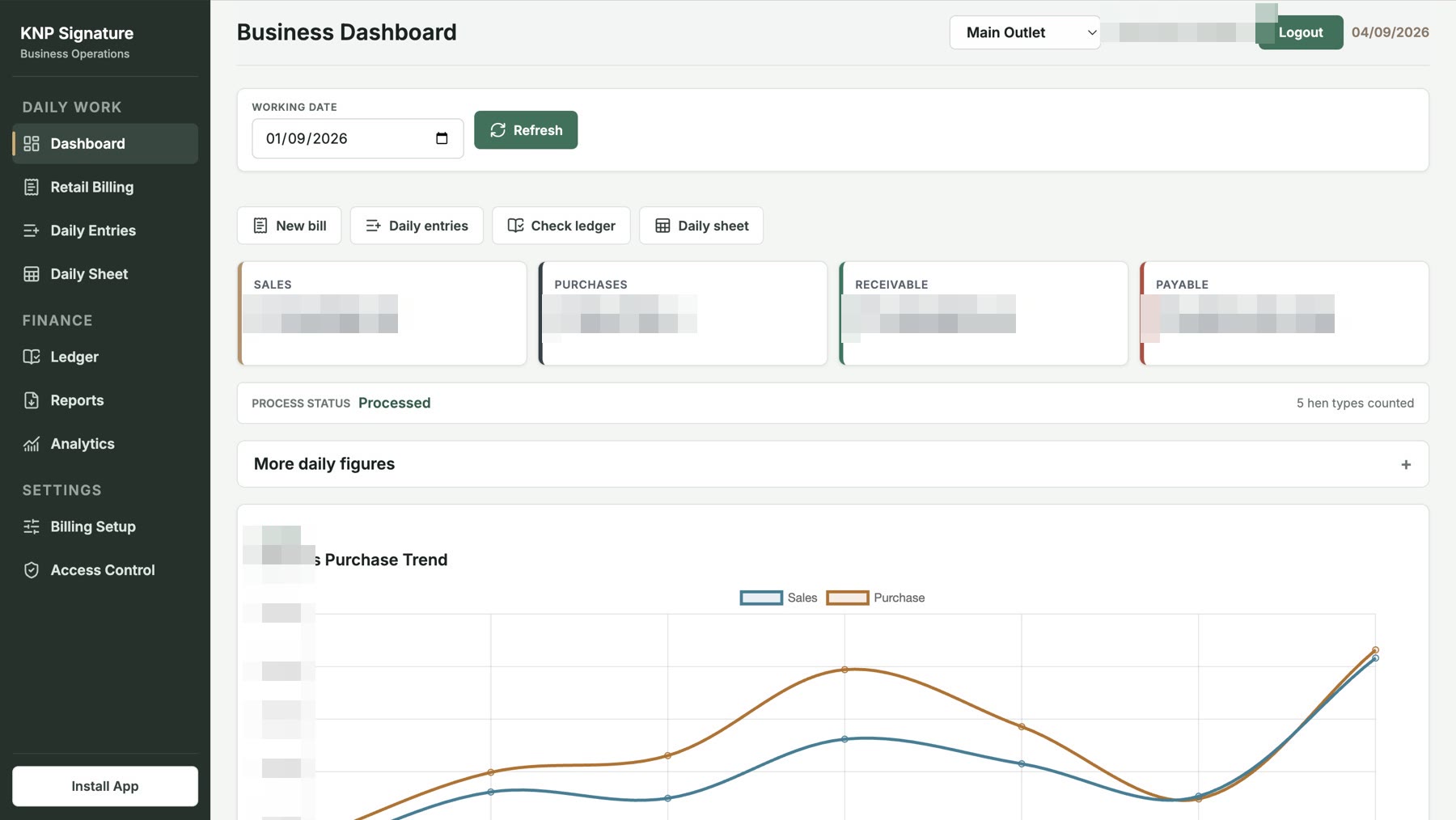Click the '5 hen types counted' text
Viewport: 1456px width, 820px height.
point(1355,403)
